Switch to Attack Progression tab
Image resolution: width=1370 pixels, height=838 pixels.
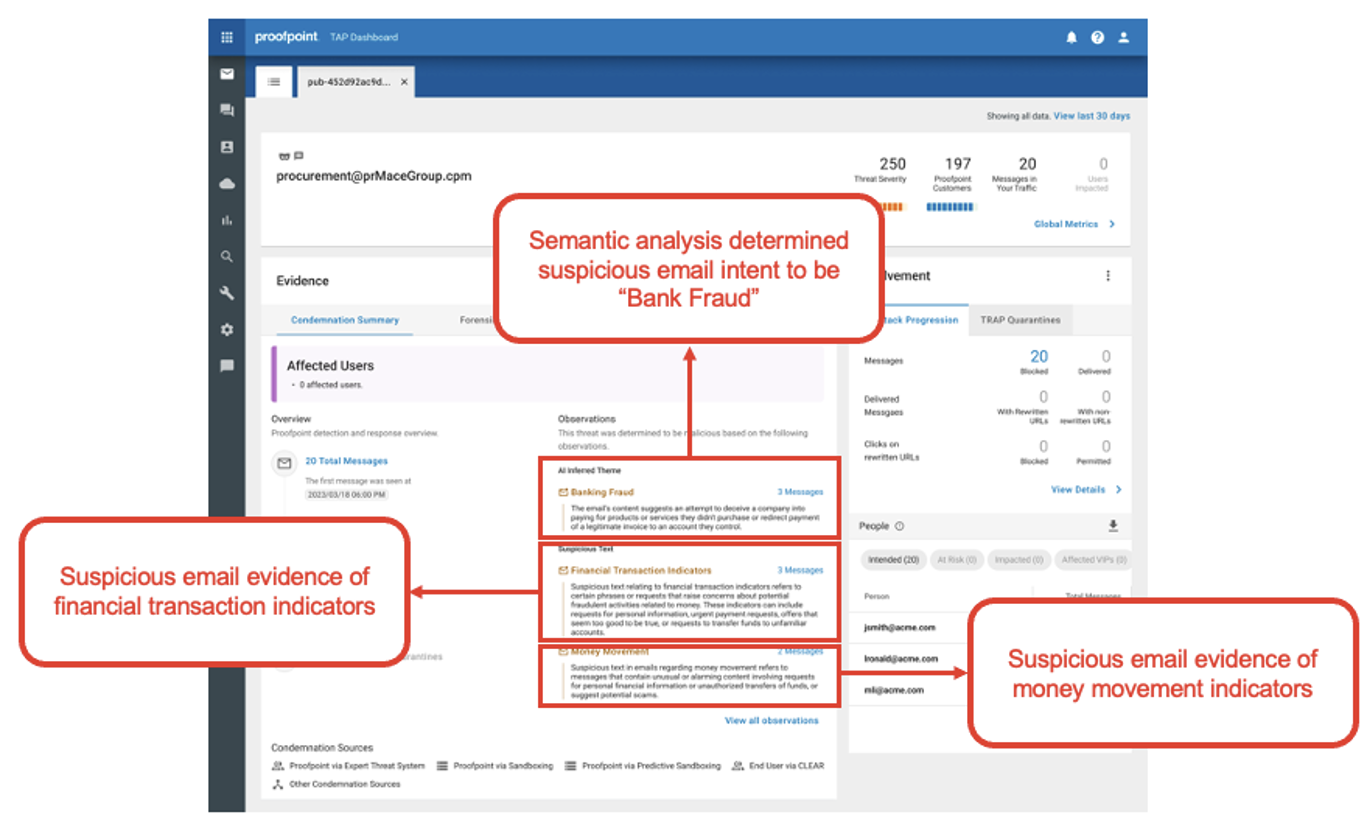916,320
